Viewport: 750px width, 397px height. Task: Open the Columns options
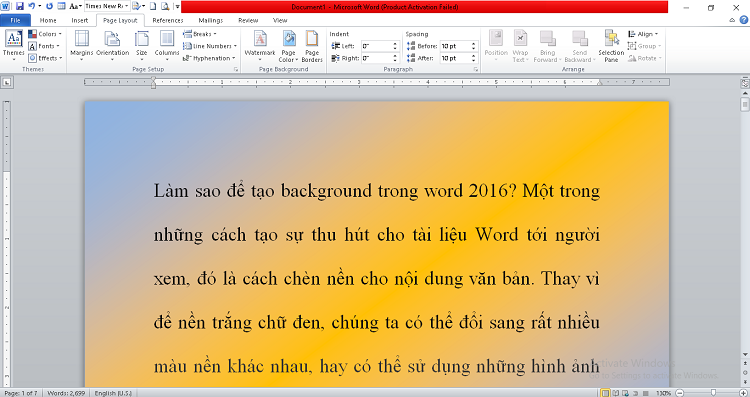pos(167,45)
